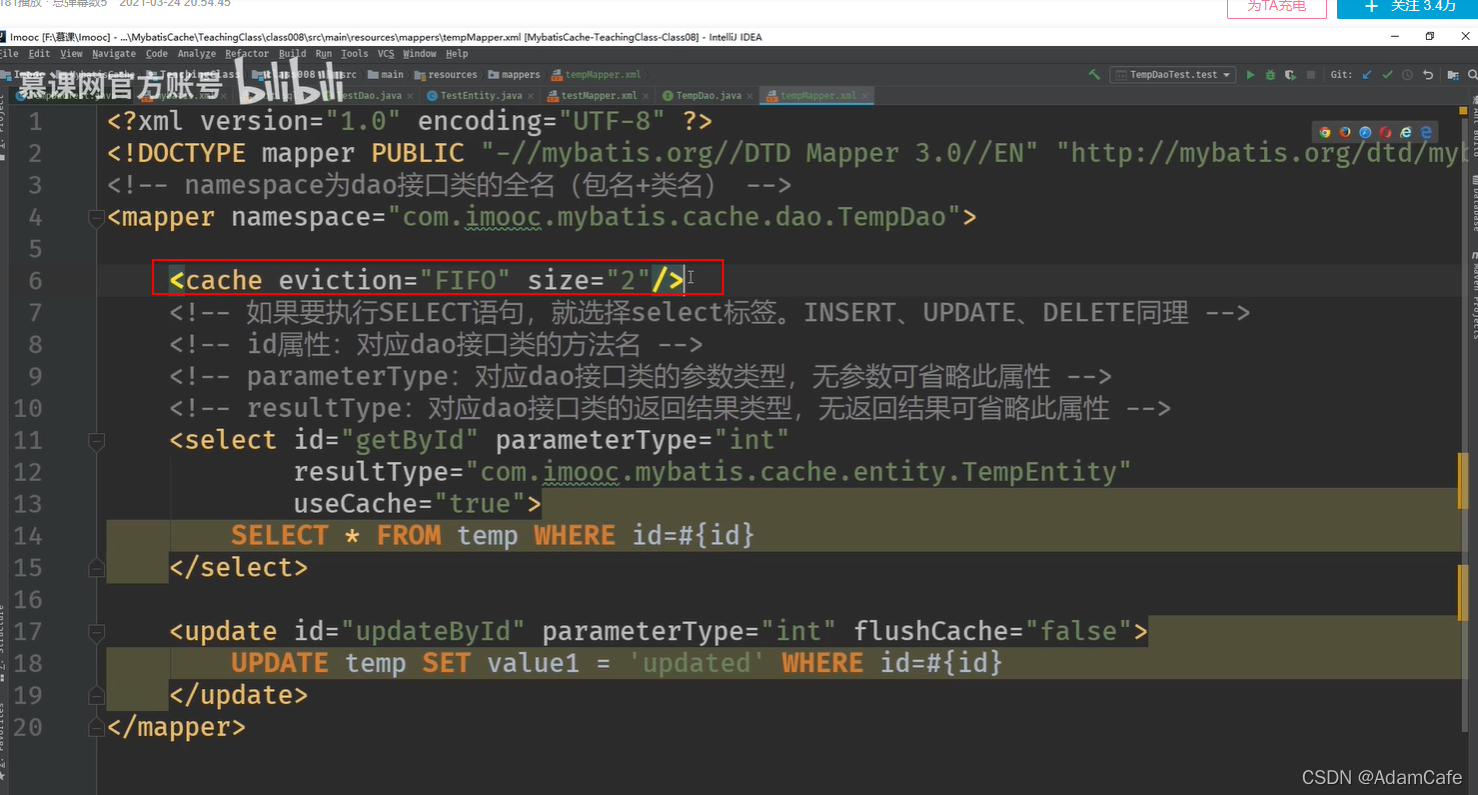Open the File menu
The width and height of the screenshot is (1478, 795).
(9, 54)
